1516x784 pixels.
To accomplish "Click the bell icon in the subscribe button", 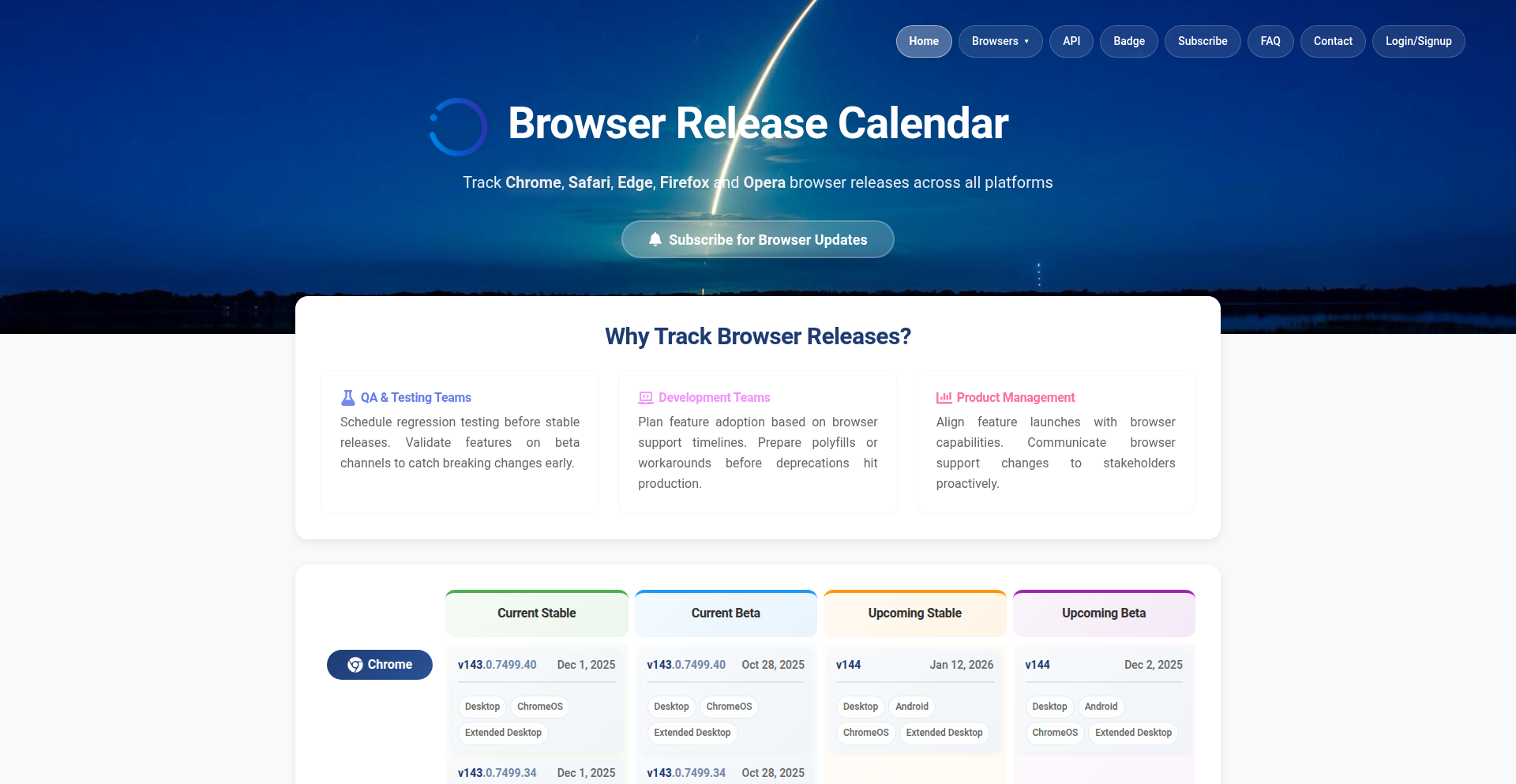I will tap(655, 239).
